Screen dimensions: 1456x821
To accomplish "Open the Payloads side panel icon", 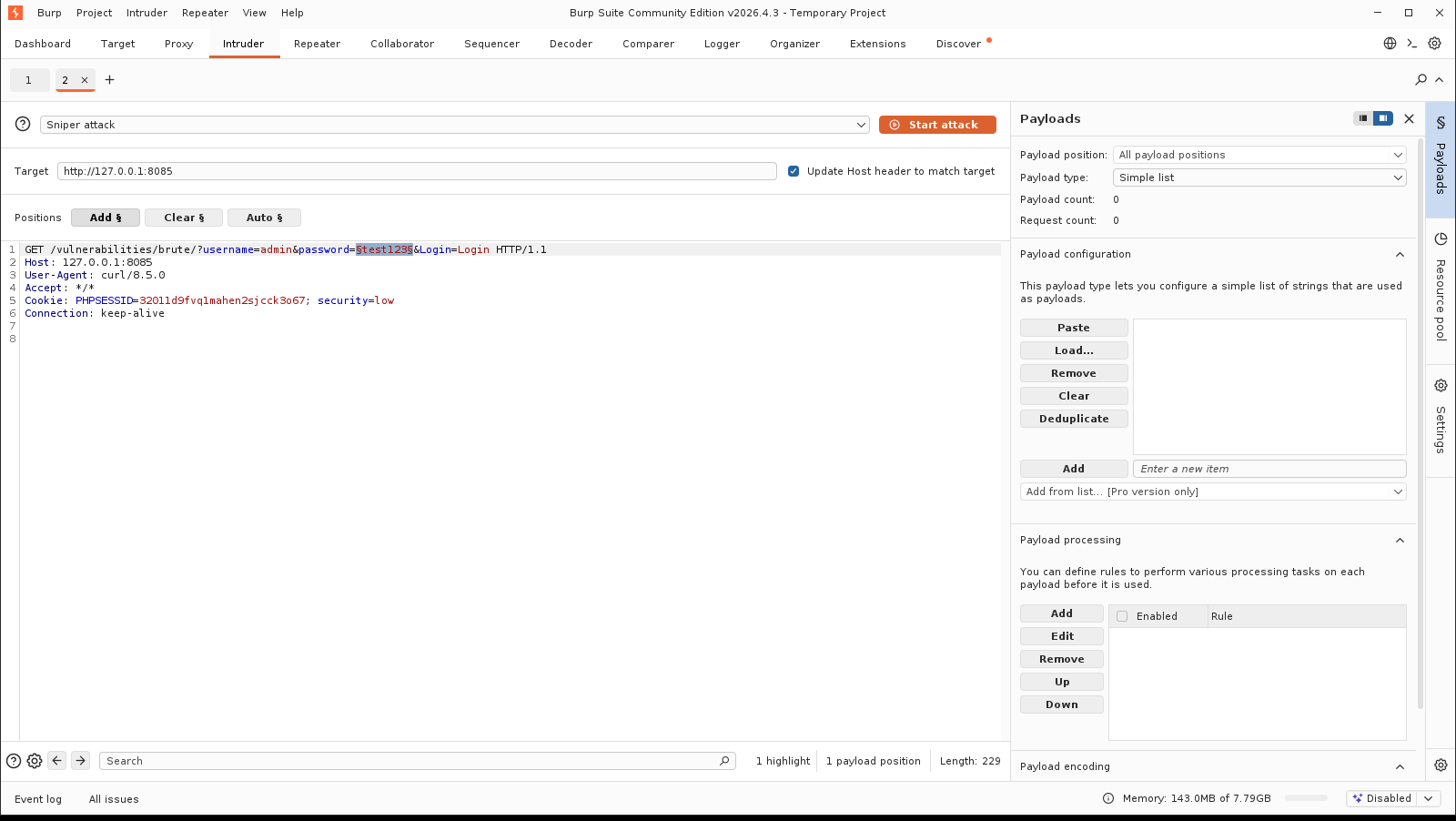I will tap(1441, 122).
